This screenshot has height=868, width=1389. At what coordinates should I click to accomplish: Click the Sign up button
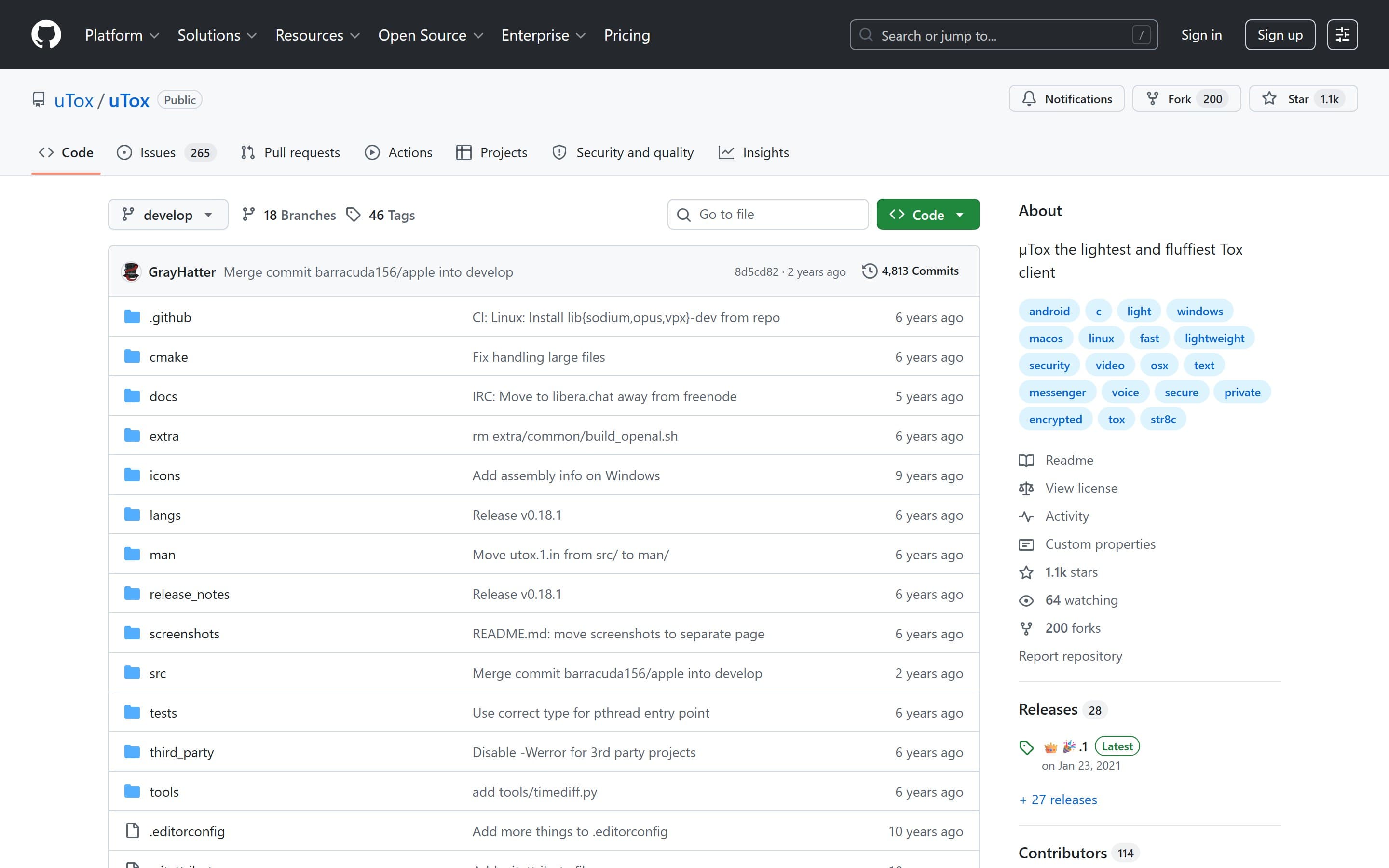pos(1280,35)
